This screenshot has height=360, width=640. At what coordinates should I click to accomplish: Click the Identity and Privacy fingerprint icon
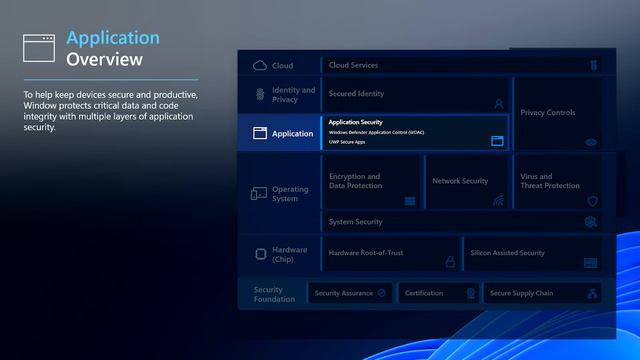[260, 94]
